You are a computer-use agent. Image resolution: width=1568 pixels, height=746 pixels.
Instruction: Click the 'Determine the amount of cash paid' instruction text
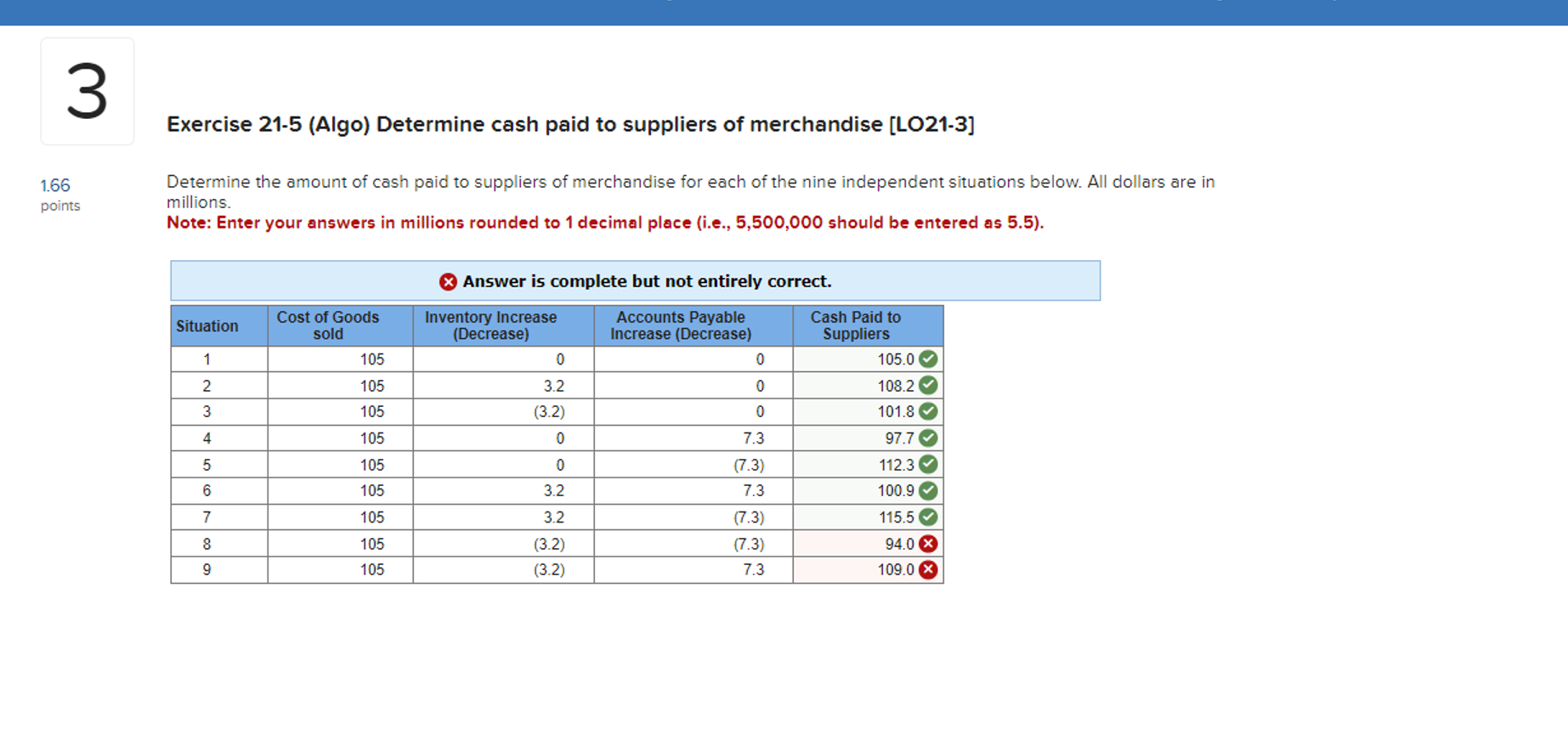point(691,192)
